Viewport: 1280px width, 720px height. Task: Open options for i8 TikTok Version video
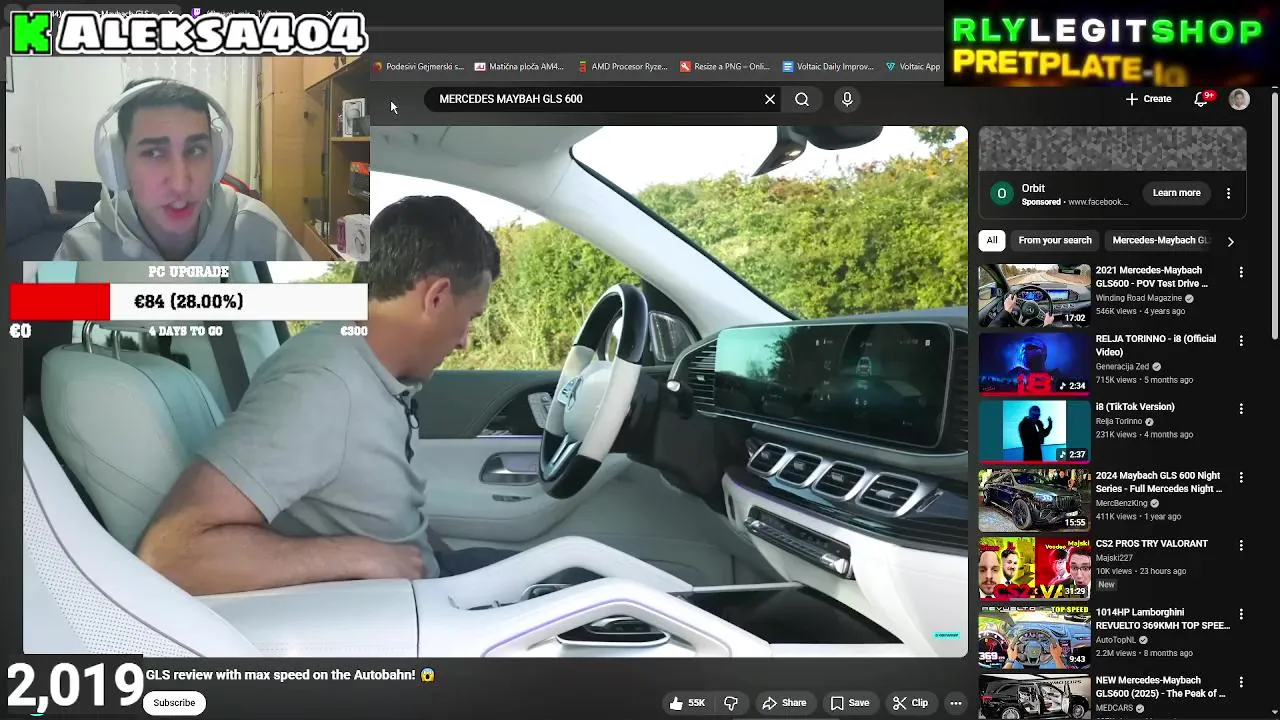point(1241,409)
